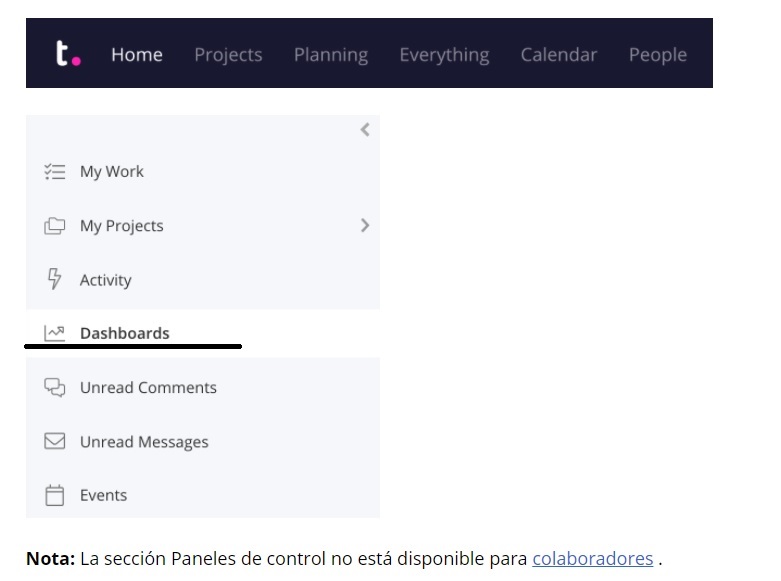
Task: Click the Dashboards chart icon
Action: click(55, 333)
